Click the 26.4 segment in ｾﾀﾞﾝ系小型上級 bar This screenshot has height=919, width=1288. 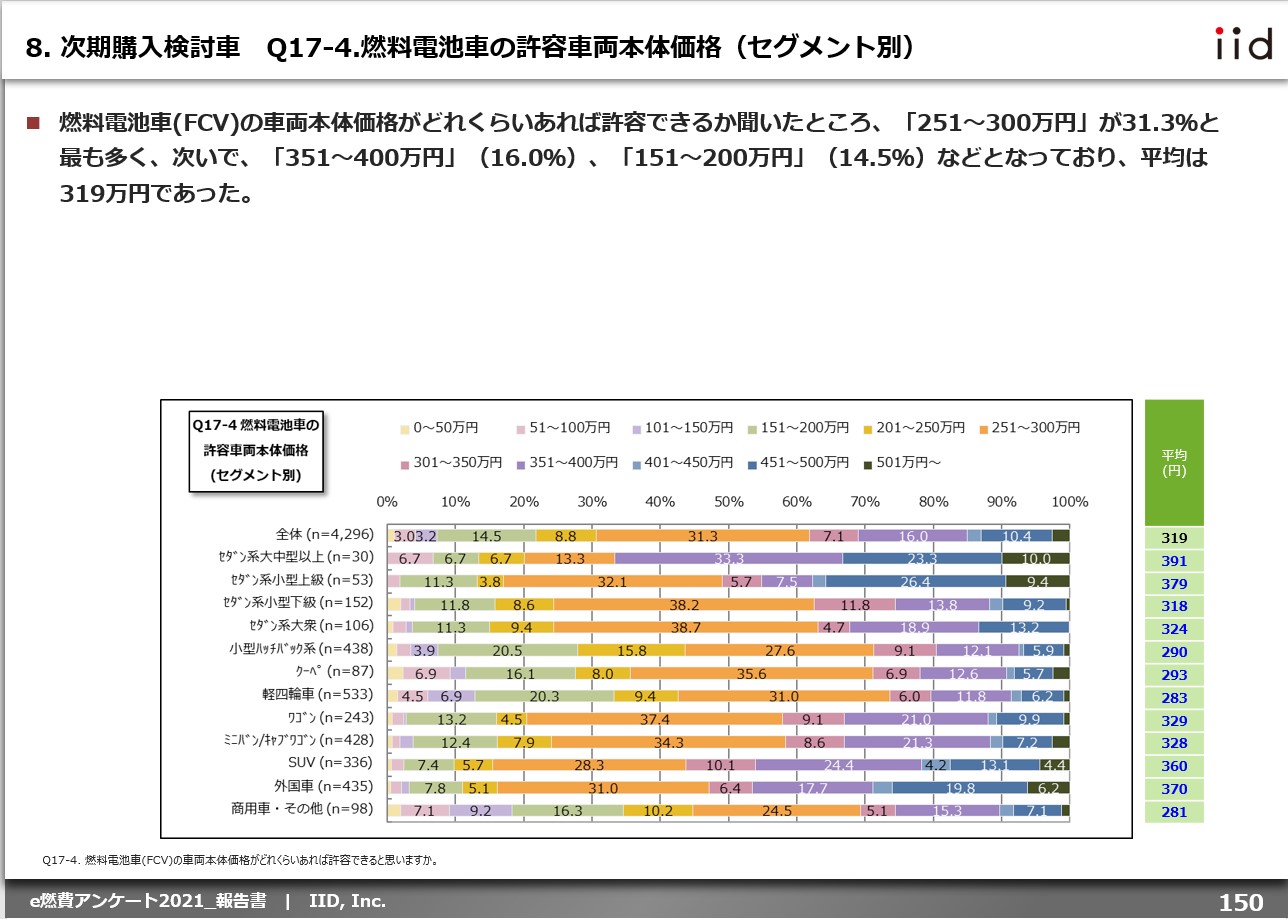click(x=916, y=581)
